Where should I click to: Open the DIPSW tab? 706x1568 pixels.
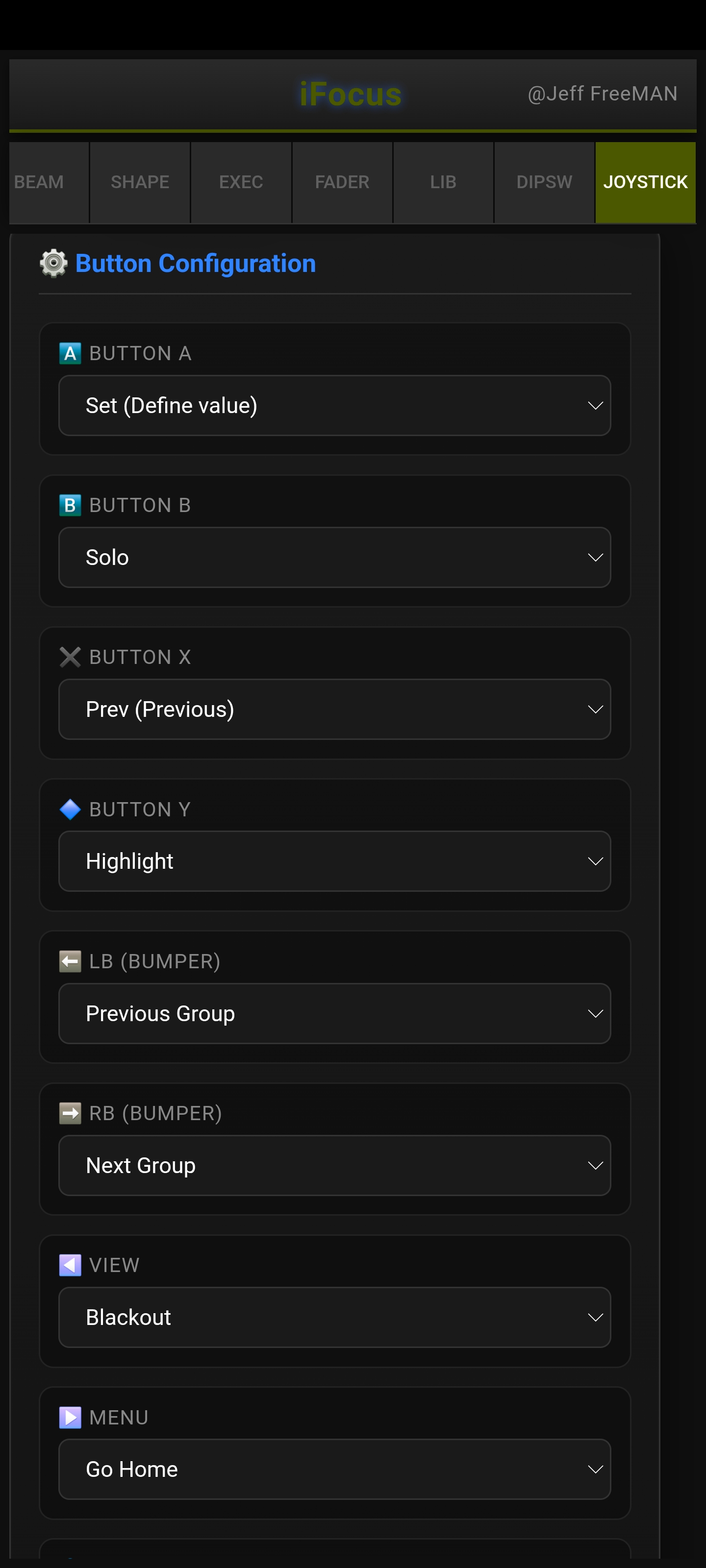[544, 182]
